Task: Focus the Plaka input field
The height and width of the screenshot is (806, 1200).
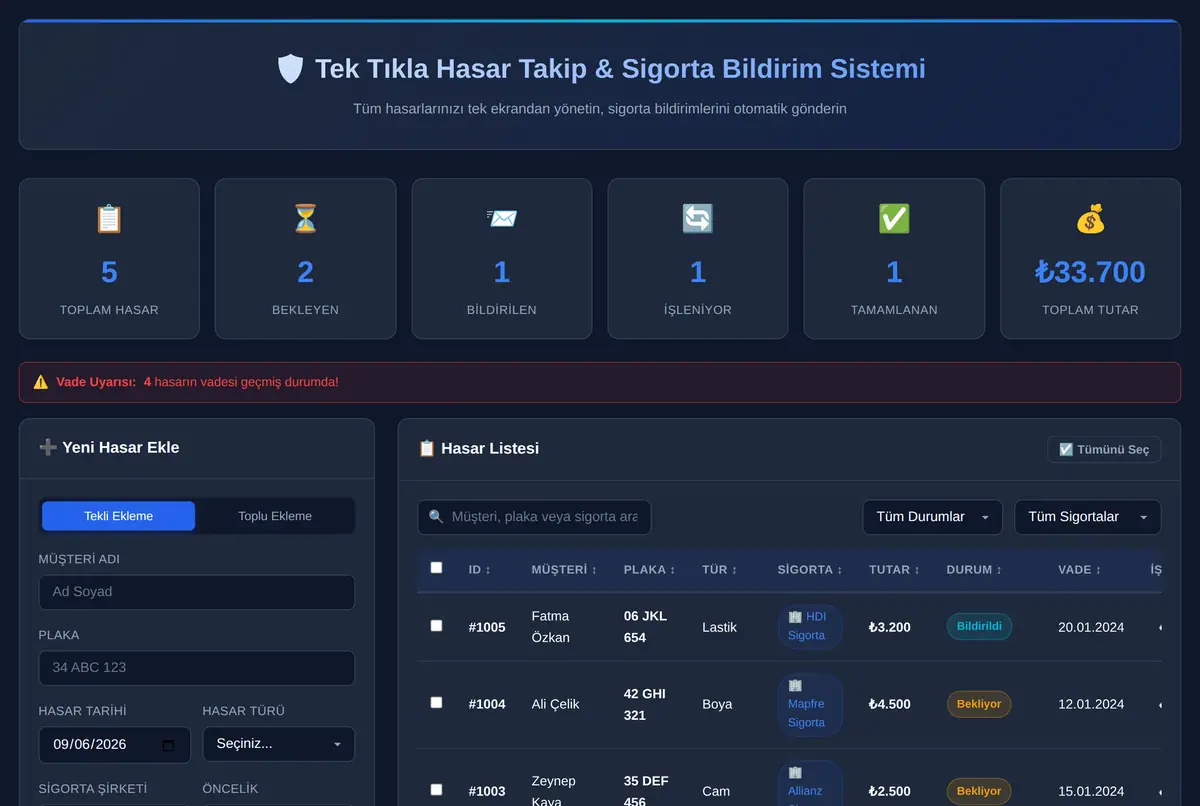Action: [197, 668]
